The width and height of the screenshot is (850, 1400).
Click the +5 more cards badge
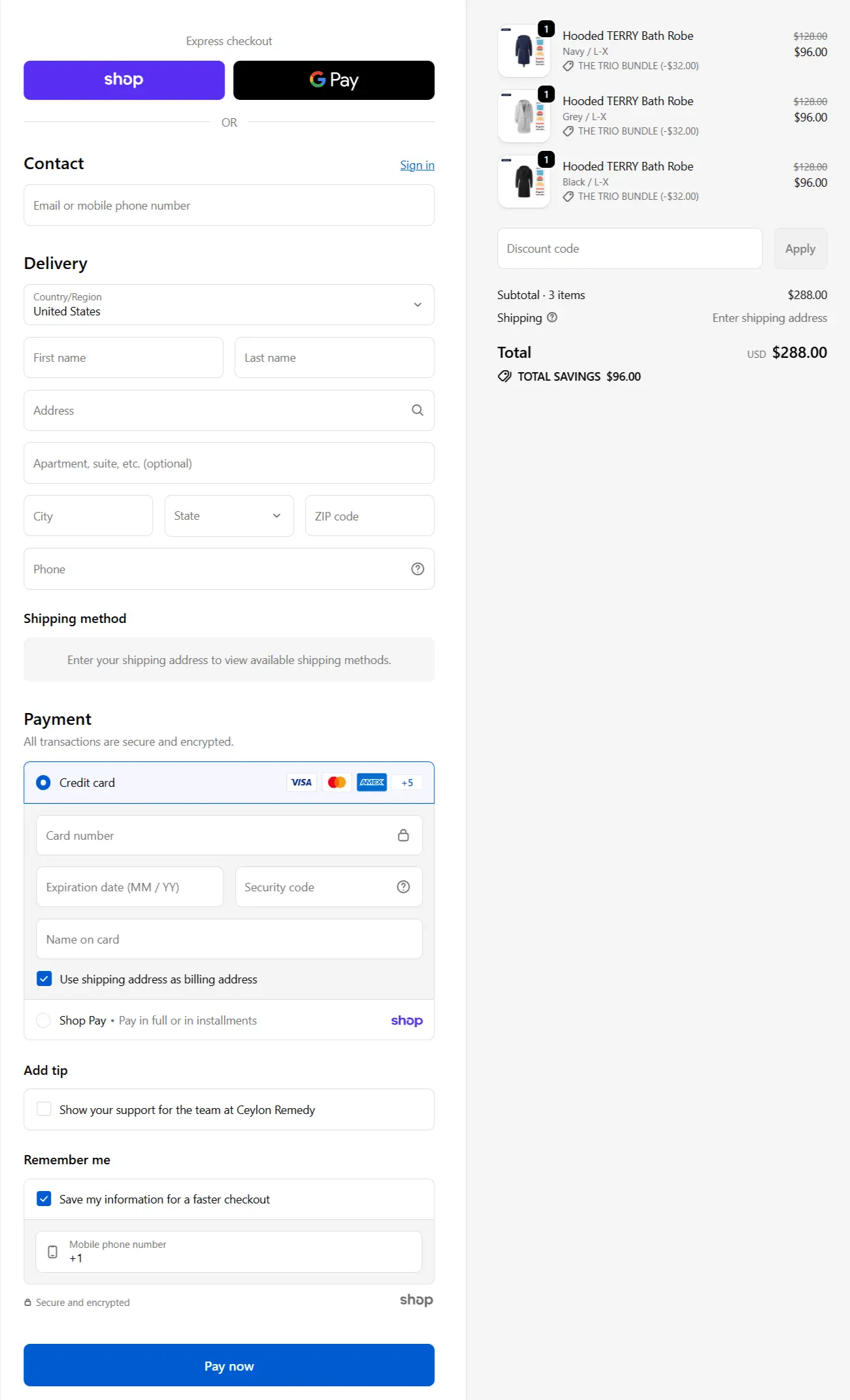point(407,782)
